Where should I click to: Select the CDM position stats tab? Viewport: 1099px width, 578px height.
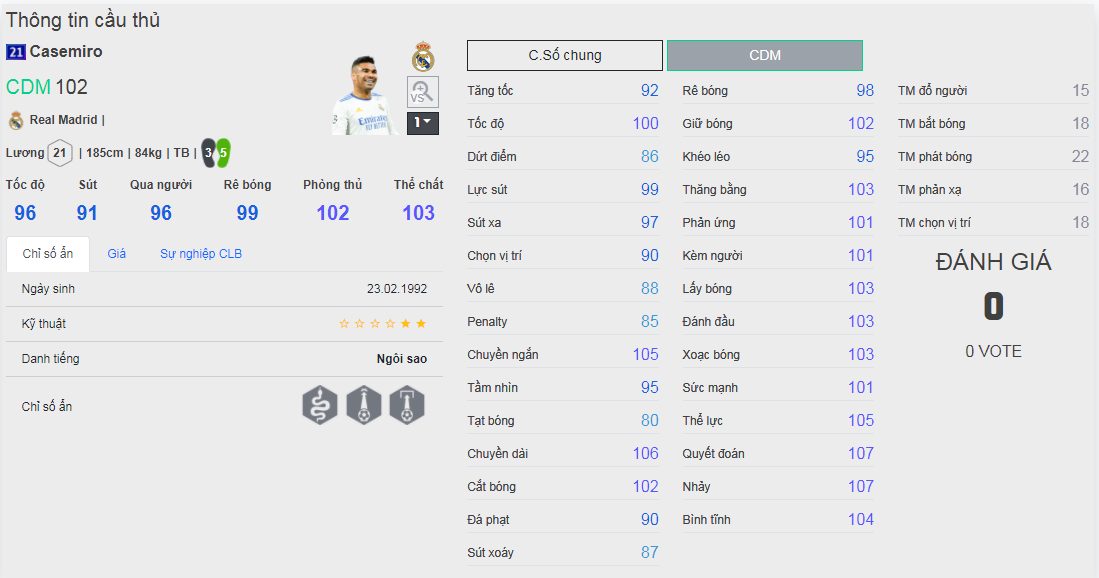[x=765, y=55]
